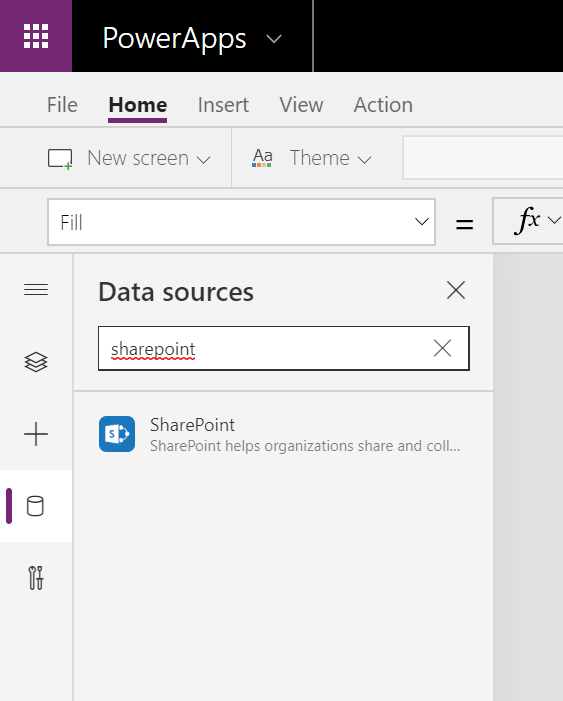Select the SharePoint connector icon
563x701 pixels.
tap(117, 434)
